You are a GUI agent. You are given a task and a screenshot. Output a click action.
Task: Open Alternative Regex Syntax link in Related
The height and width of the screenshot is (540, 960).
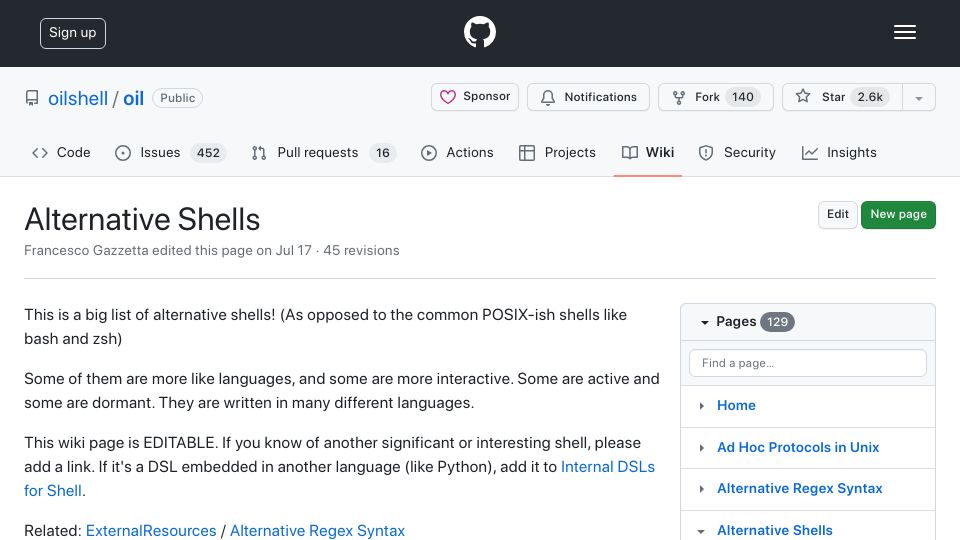[x=317, y=531]
